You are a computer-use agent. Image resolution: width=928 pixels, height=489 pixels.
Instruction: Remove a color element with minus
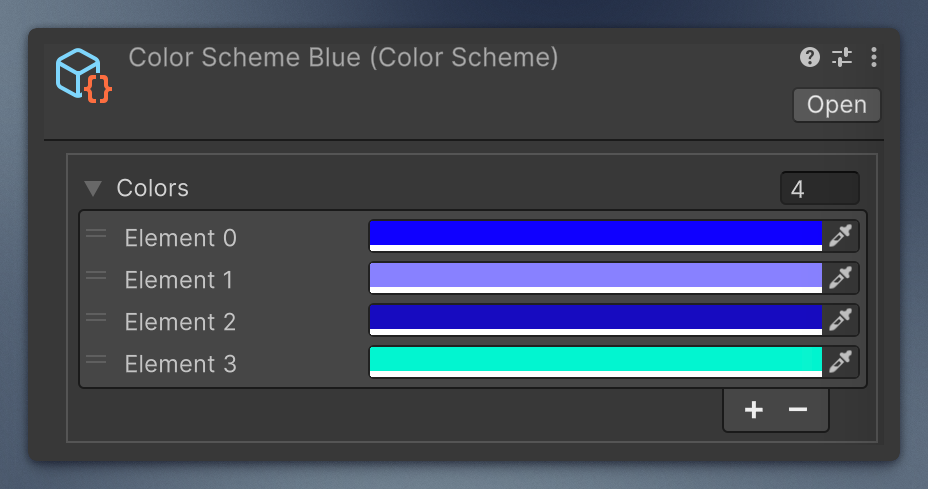coord(798,409)
